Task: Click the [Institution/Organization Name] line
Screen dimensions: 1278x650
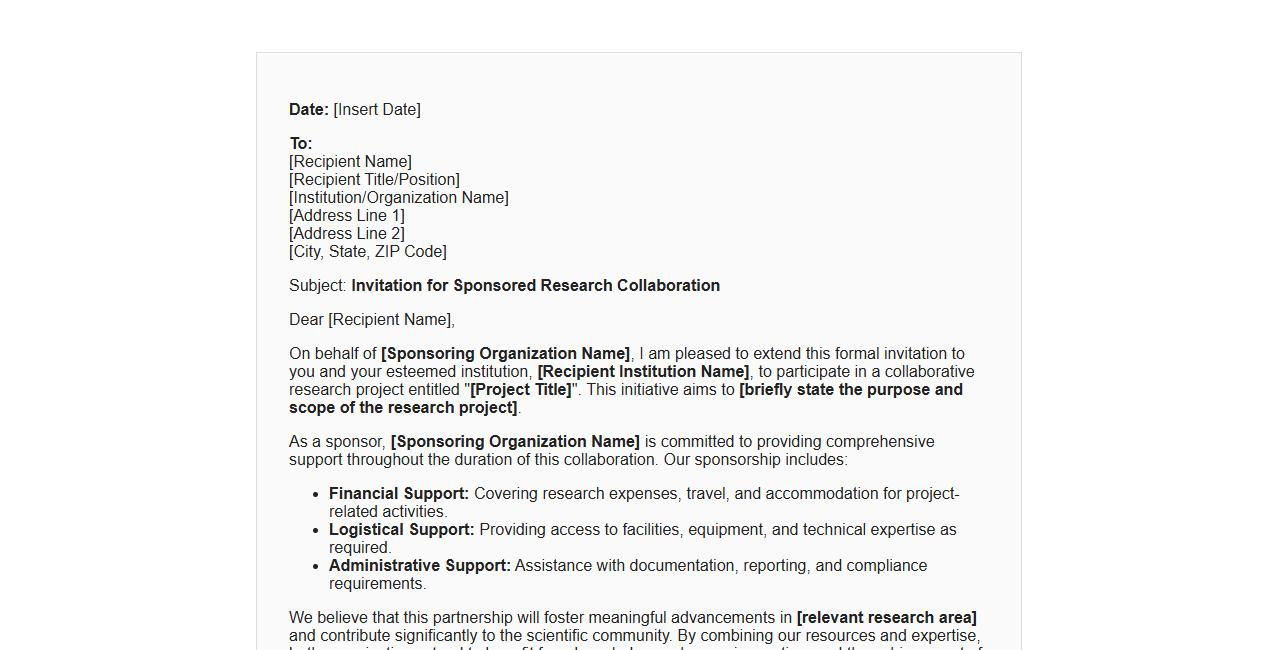Action: click(x=398, y=198)
